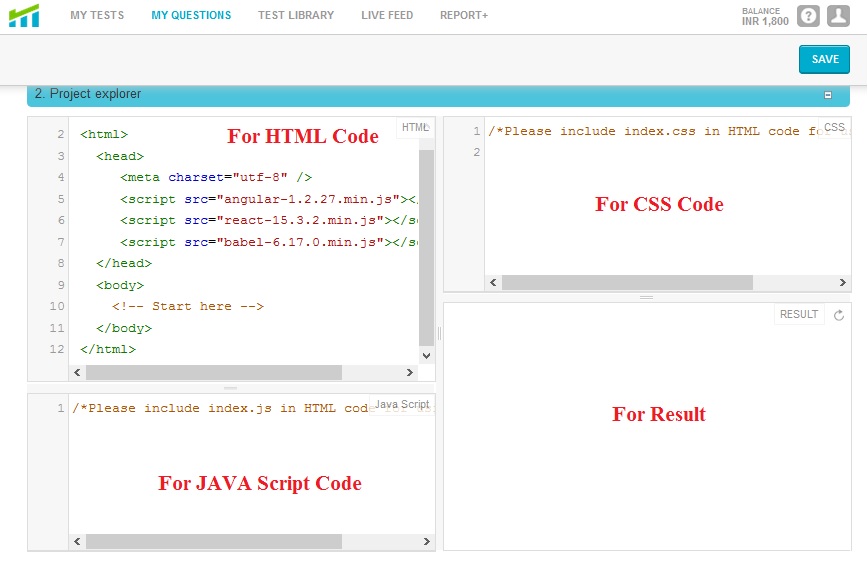Click the <head> opening tag line
The width and height of the screenshot is (868, 564).
click(120, 156)
